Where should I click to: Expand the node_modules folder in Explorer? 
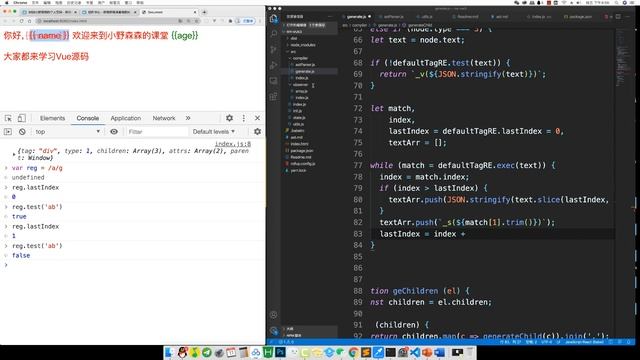click(x=309, y=45)
